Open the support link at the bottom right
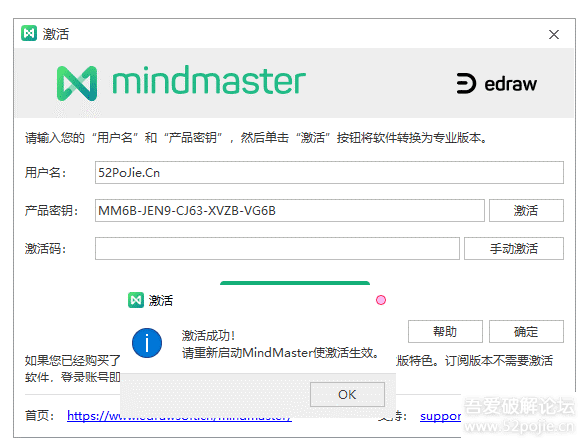Image resolution: width=584 pixels, height=443 pixels. tap(441, 416)
